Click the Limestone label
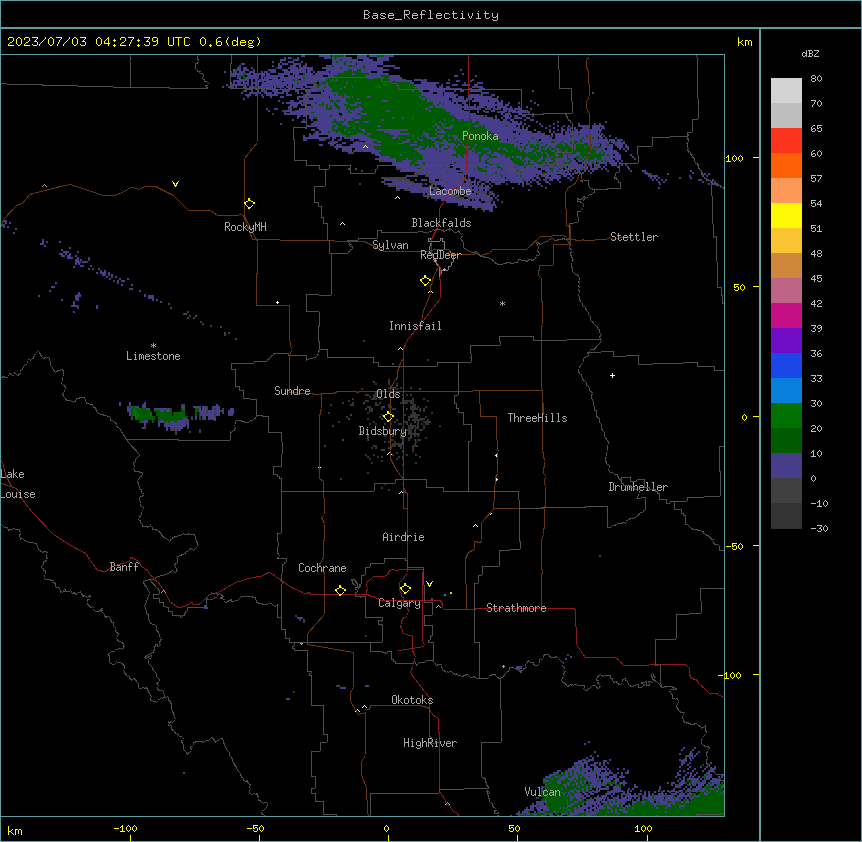This screenshot has width=862, height=842. coord(153,356)
